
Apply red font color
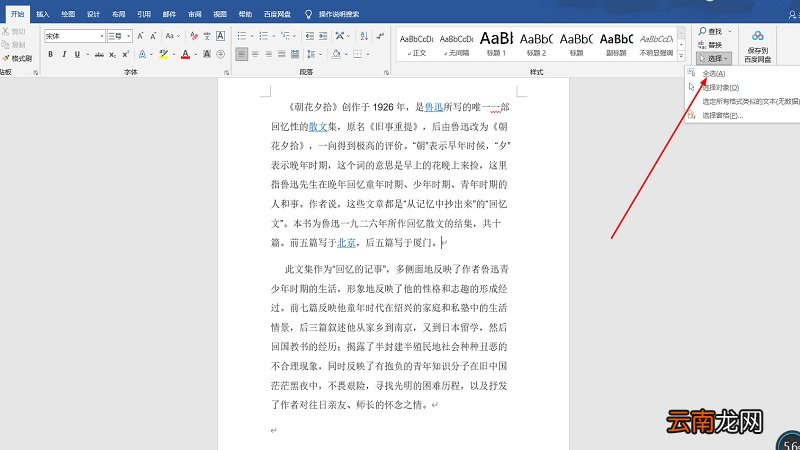[x=185, y=54]
